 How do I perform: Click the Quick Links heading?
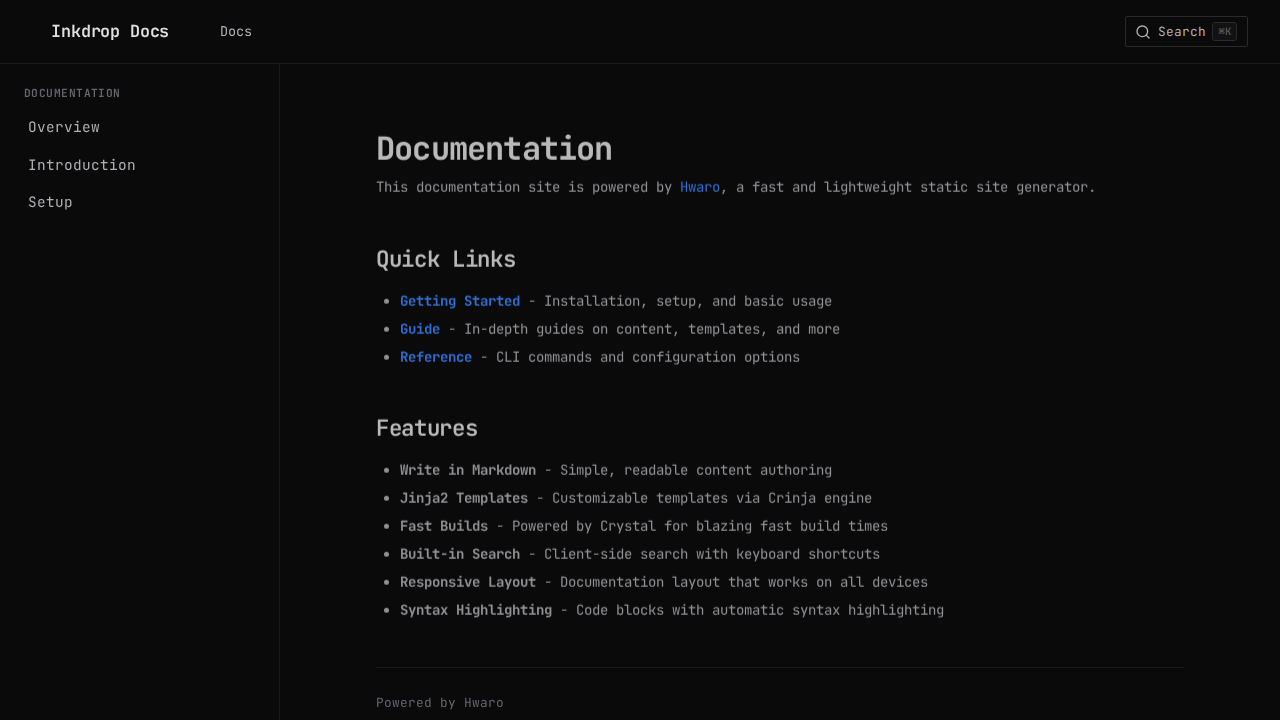[446, 259]
